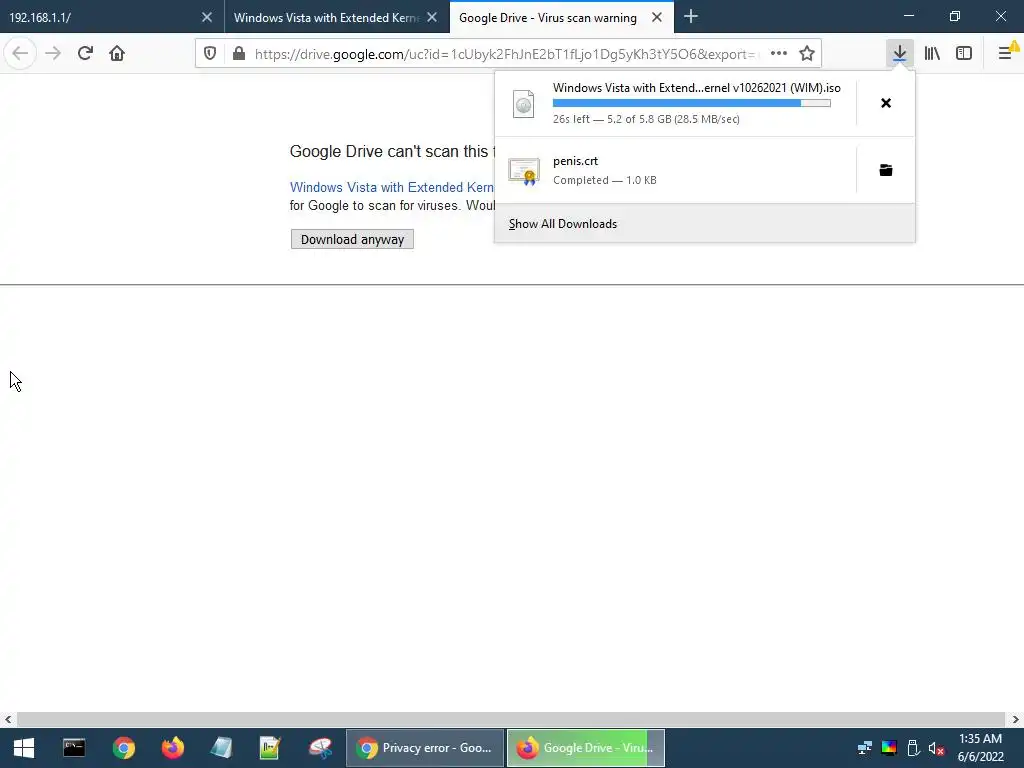The width and height of the screenshot is (1024, 768).
Task: Open the Windows Vista with Extended Kernel link
Action: pos(392,187)
